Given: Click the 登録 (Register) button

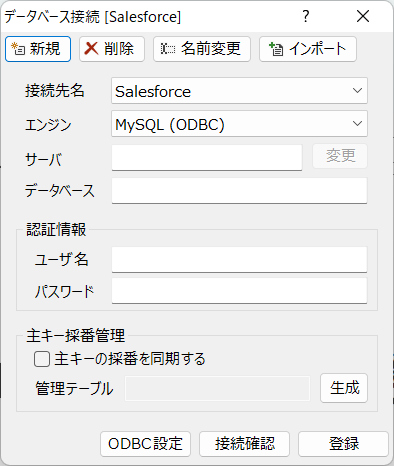Looking at the screenshot, I should [x=343, y=444].
